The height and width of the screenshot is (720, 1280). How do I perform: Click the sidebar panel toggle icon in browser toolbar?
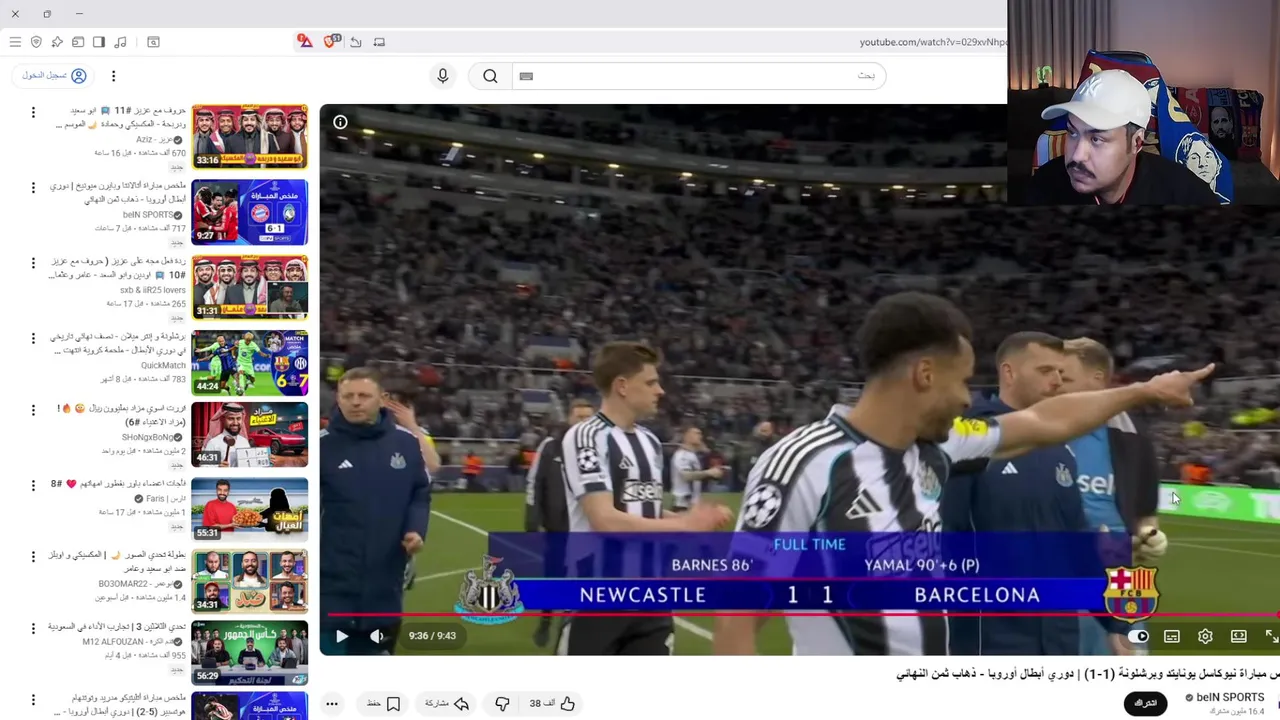(x=99, y=42)
